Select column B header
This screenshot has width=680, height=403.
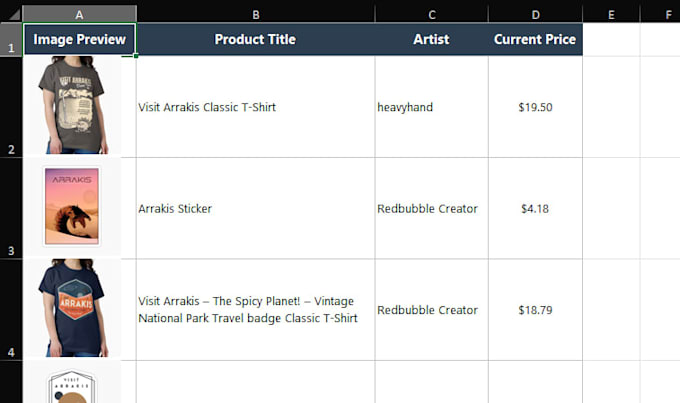click(x=256, y=14)
